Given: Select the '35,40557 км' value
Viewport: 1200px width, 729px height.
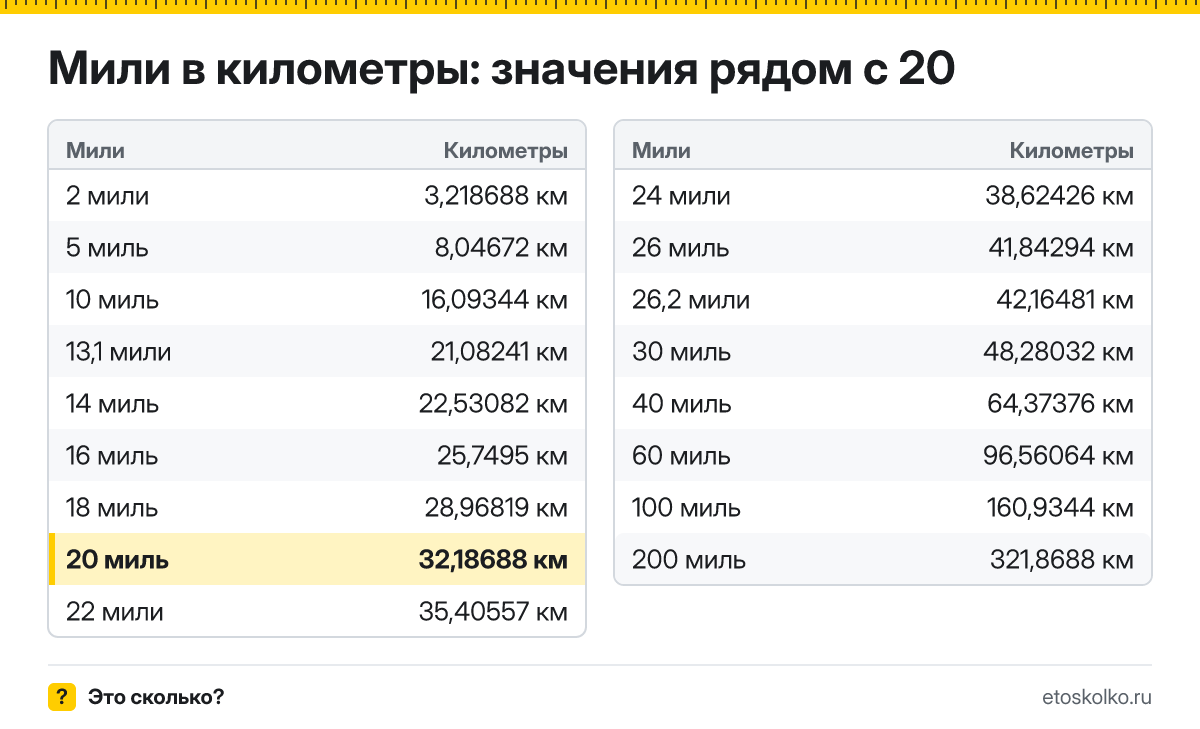Looking at the screenshot, I should point(493,612).
